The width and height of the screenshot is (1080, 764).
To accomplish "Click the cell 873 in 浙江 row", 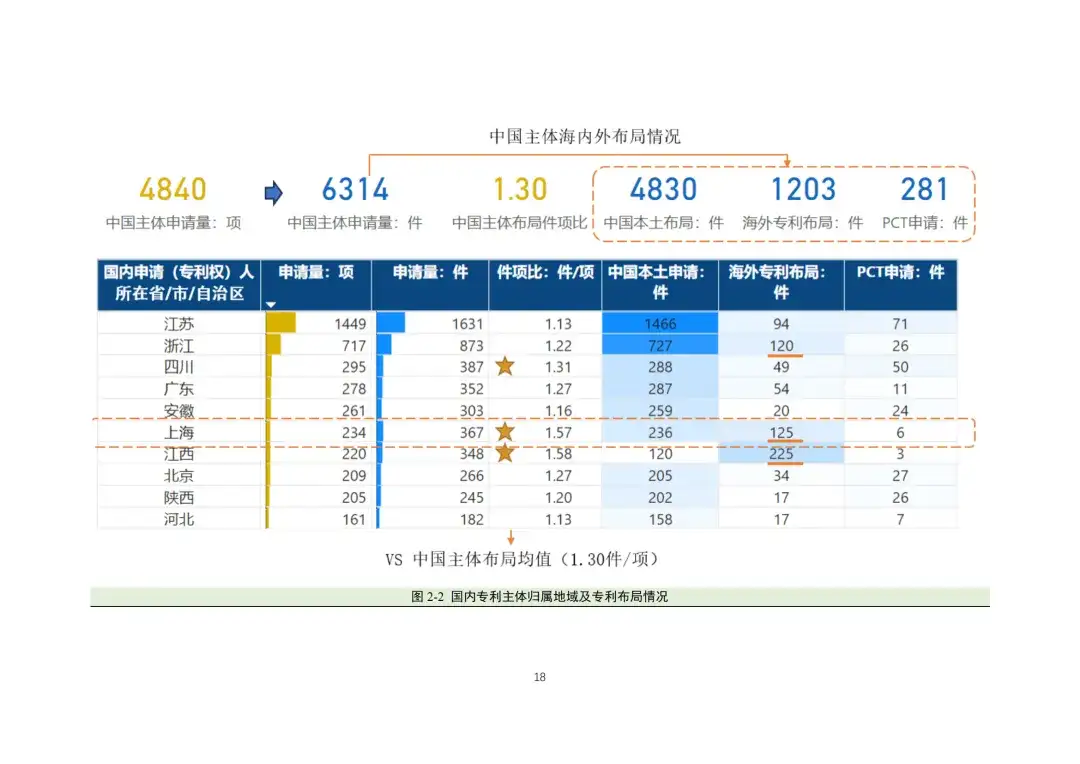I will coord(471,345).
